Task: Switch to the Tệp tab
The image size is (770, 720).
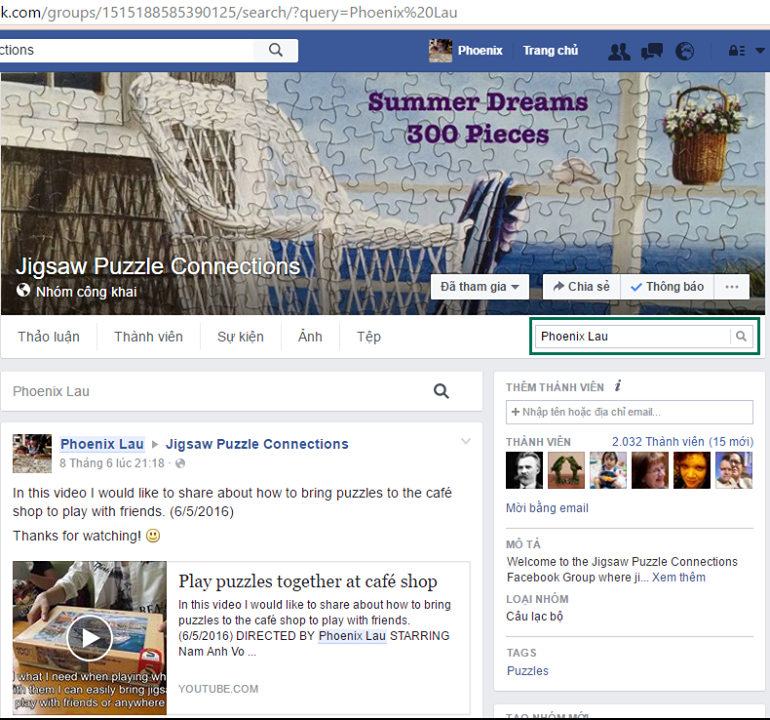Action: (369, 337)
